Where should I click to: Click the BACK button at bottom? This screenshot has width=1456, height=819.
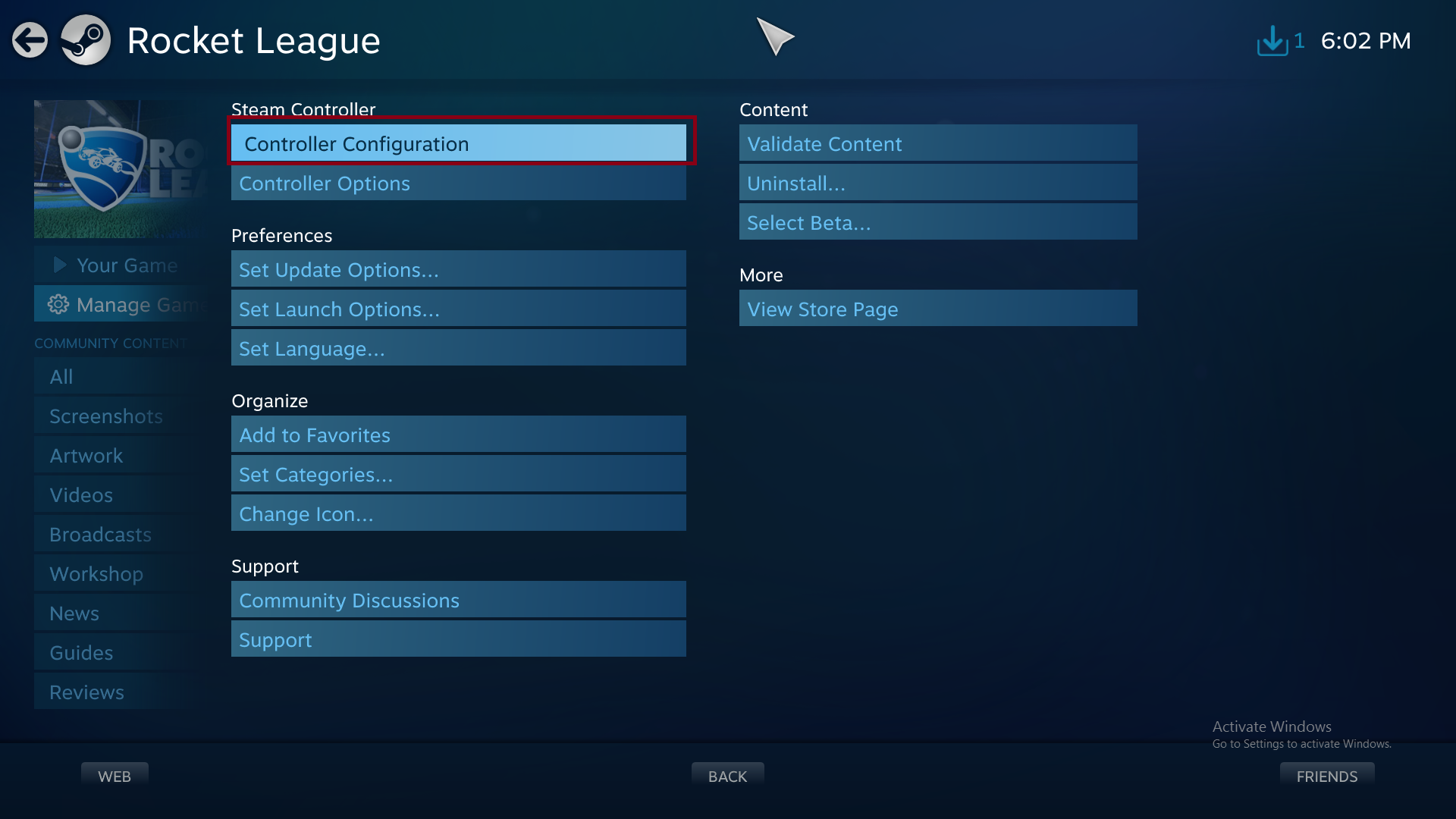coord(728,776)
